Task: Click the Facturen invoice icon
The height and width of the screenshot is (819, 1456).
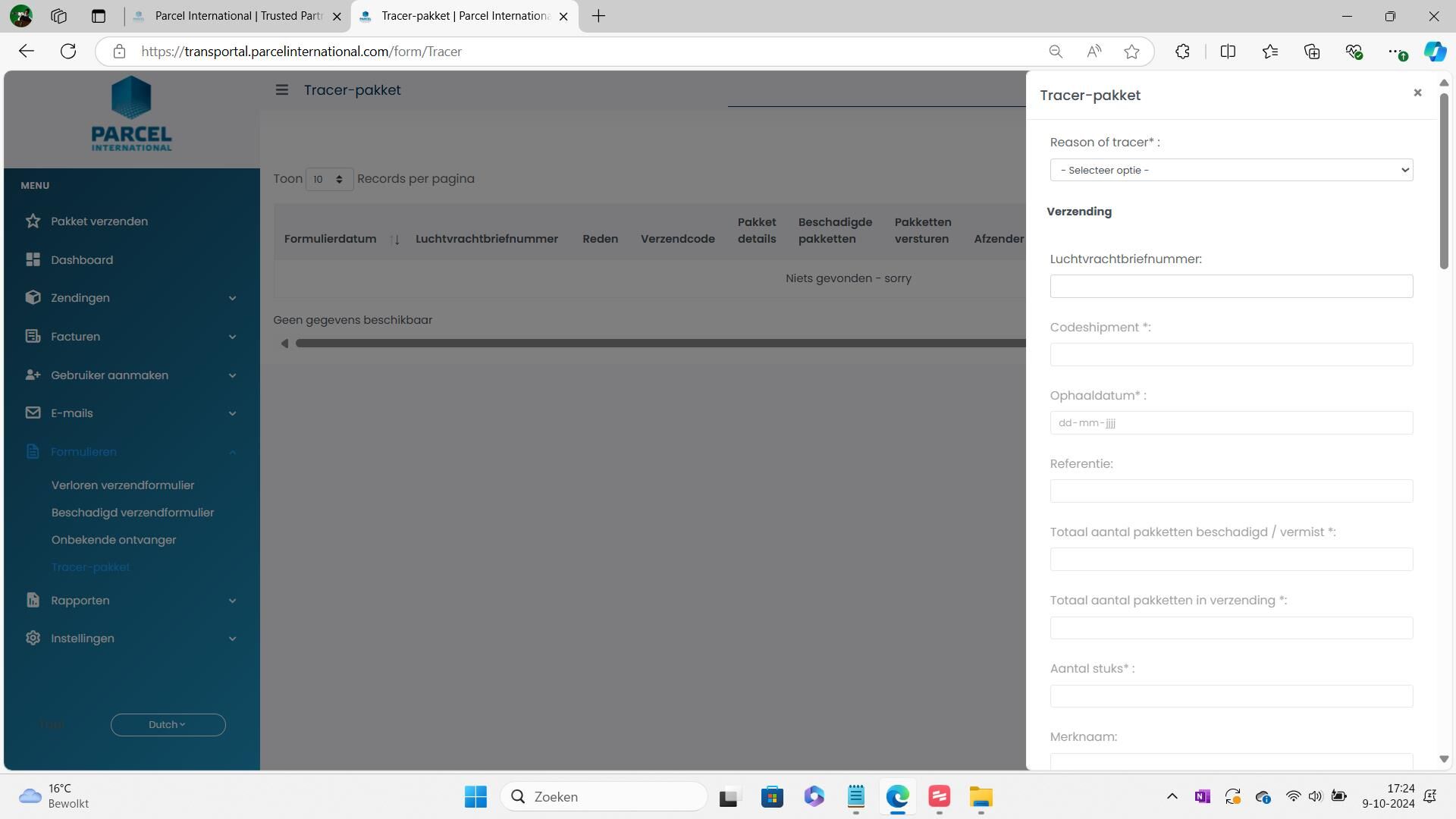Action: (33, 337)
